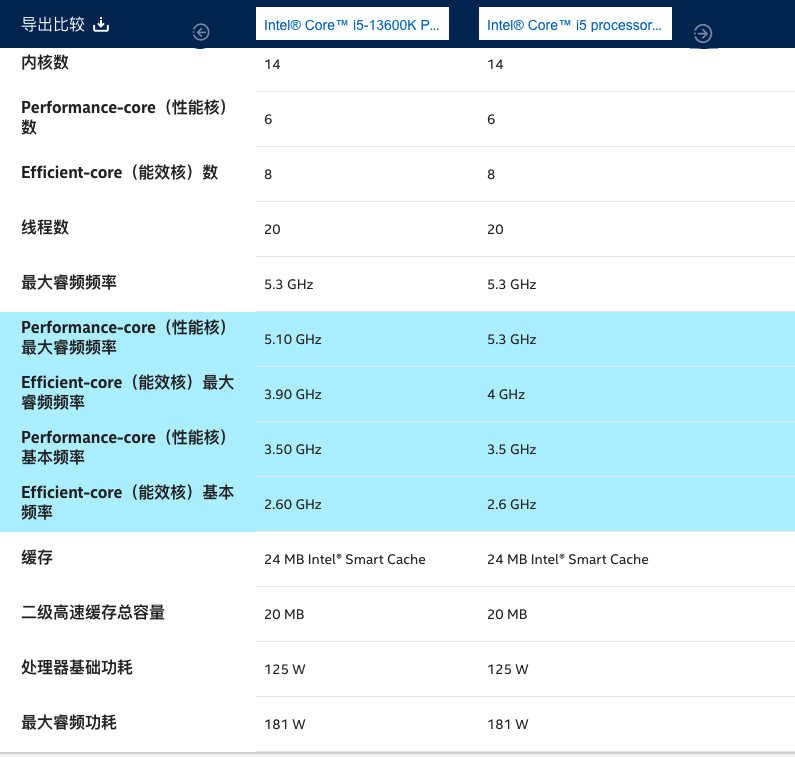Click second column 125 W base power value
Viewport: 795px width, 757px height.
click(508, 669)
